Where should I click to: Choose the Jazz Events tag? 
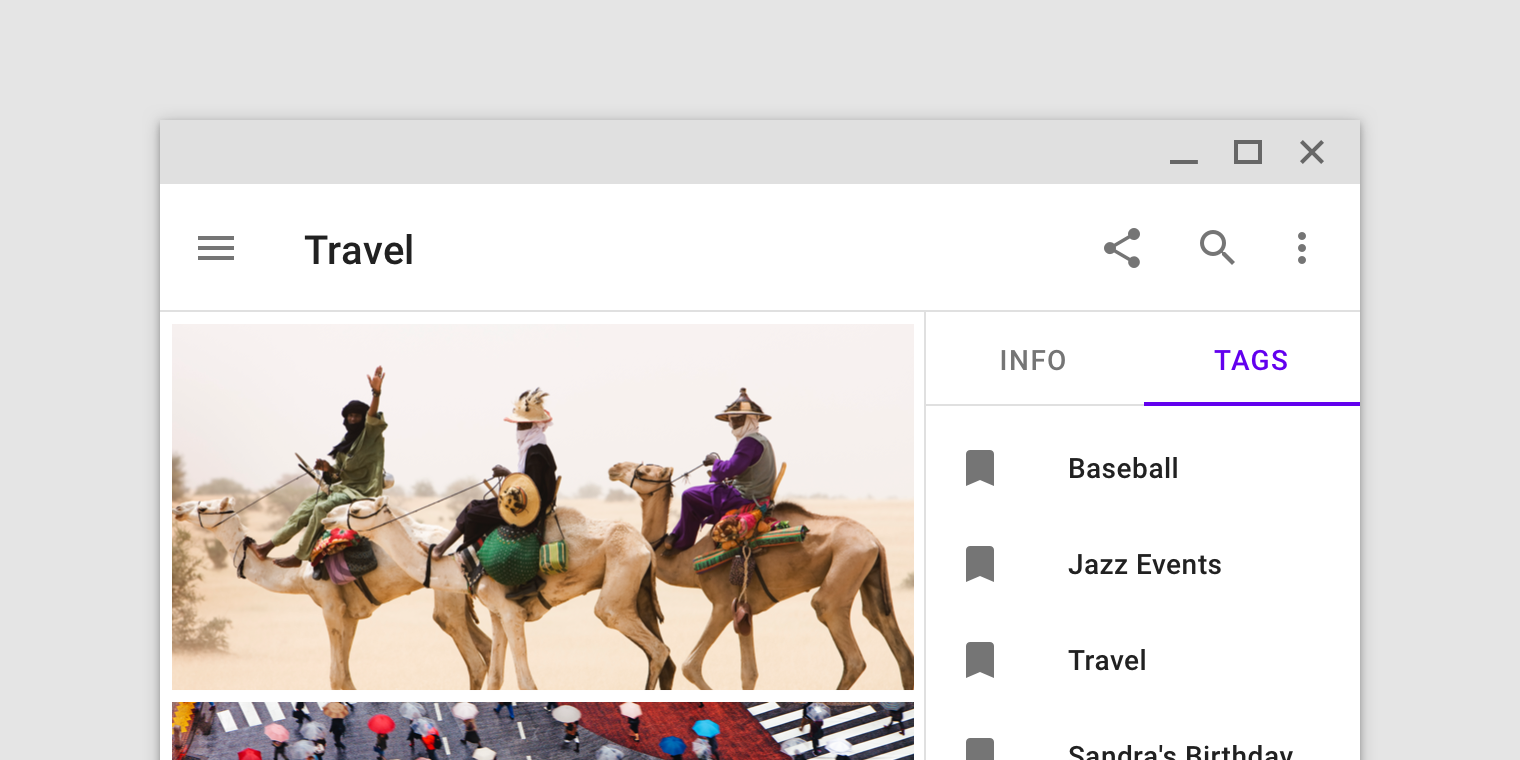[x=1143, y=564]
